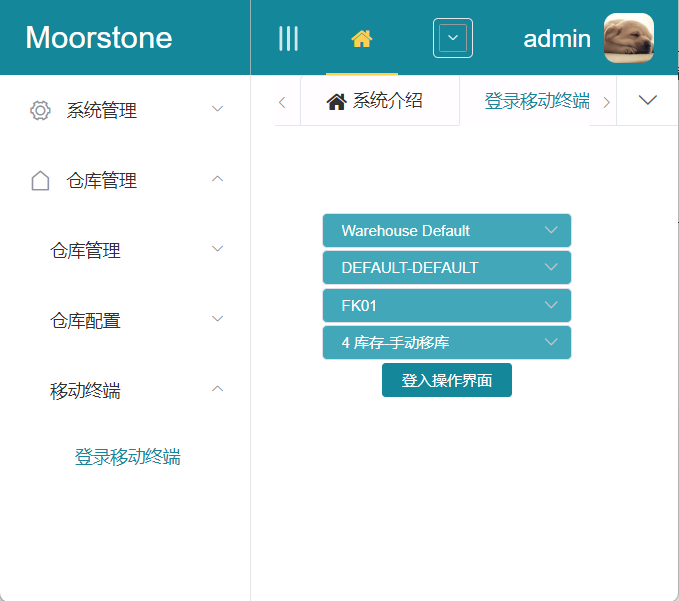The height and width of the screenshot is (601, 679).
Task: Open the admin user avatar picture
Action: 629,38
